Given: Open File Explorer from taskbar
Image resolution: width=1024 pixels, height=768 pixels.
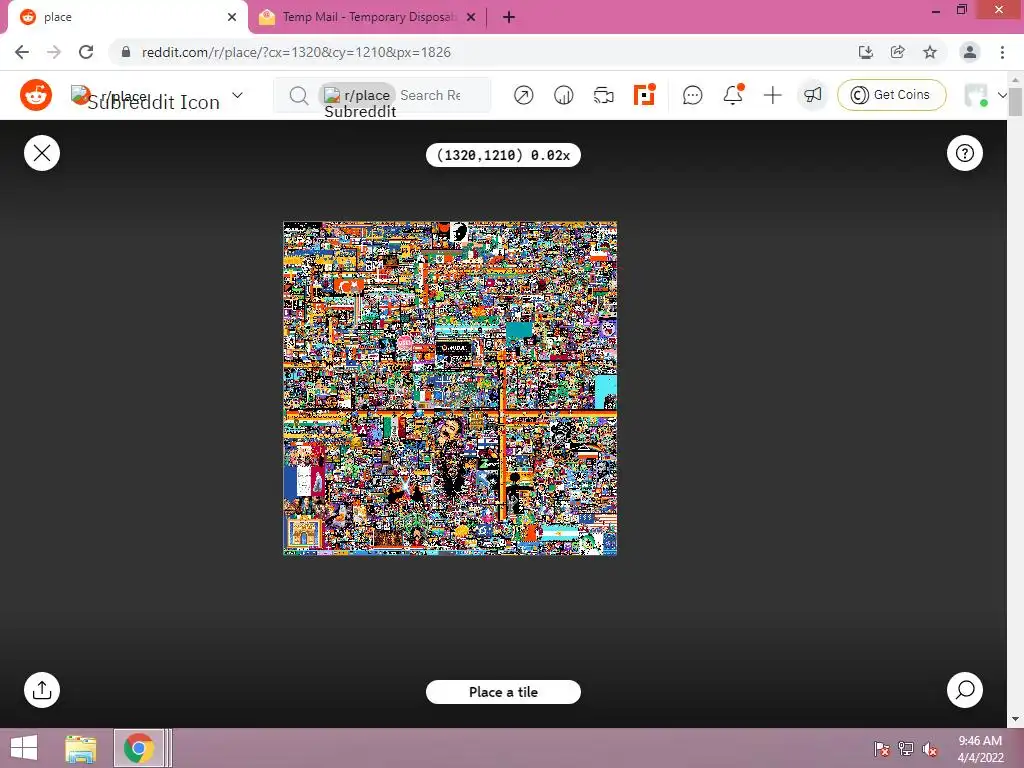Looking at the screenshot, I should [x=81, y=748].
